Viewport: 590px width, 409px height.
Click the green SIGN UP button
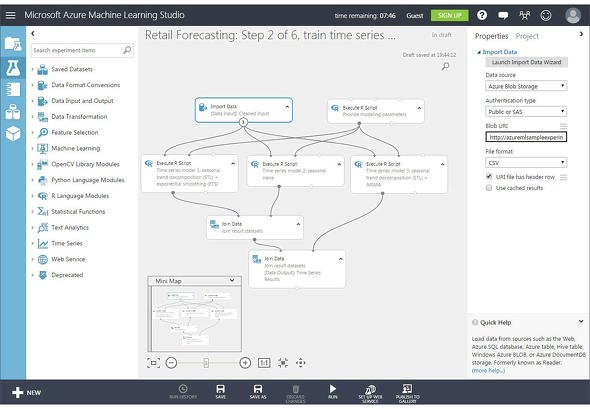pos(450,15)
